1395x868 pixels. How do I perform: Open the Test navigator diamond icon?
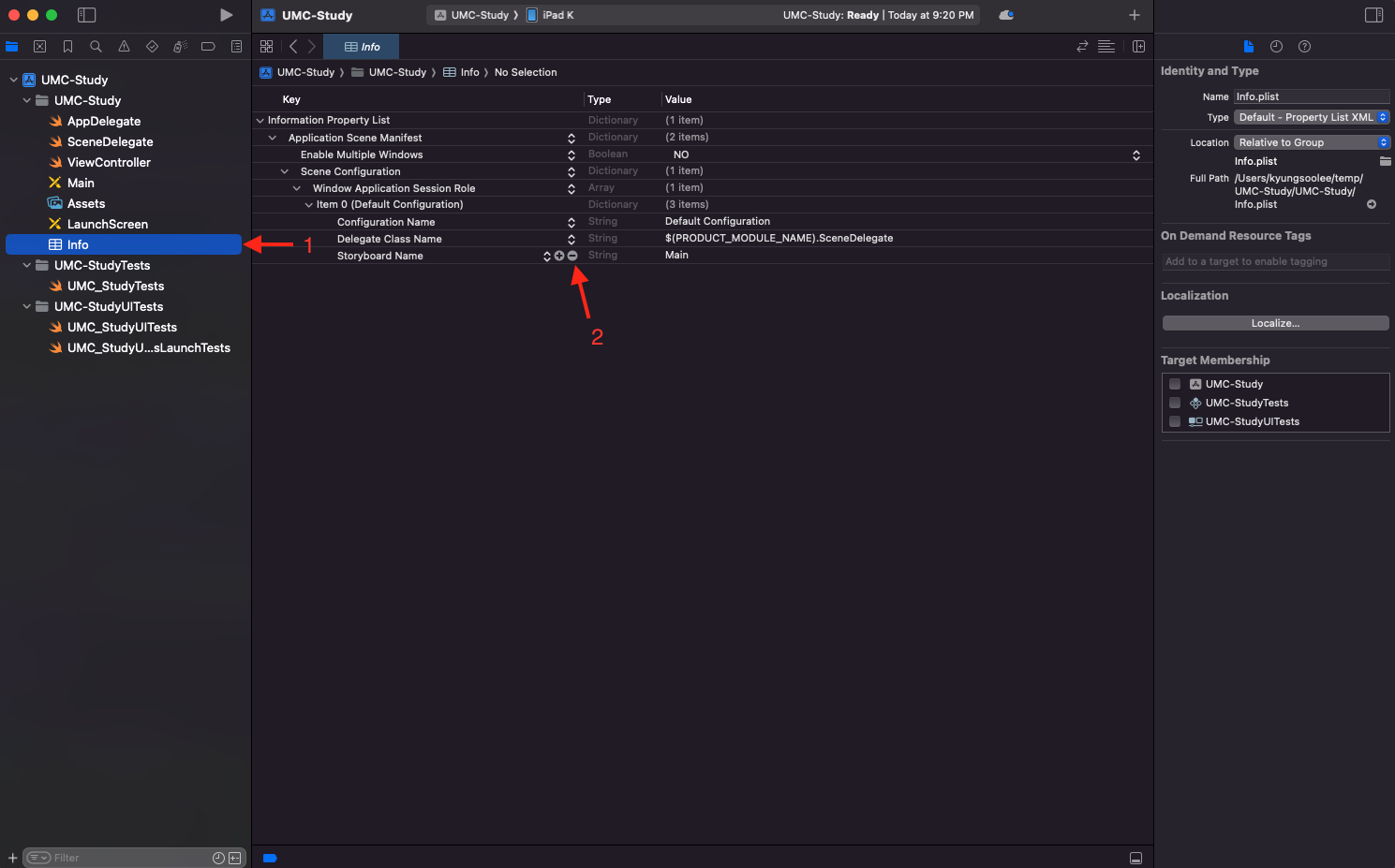pyautogui.click(x=152, y=46)
